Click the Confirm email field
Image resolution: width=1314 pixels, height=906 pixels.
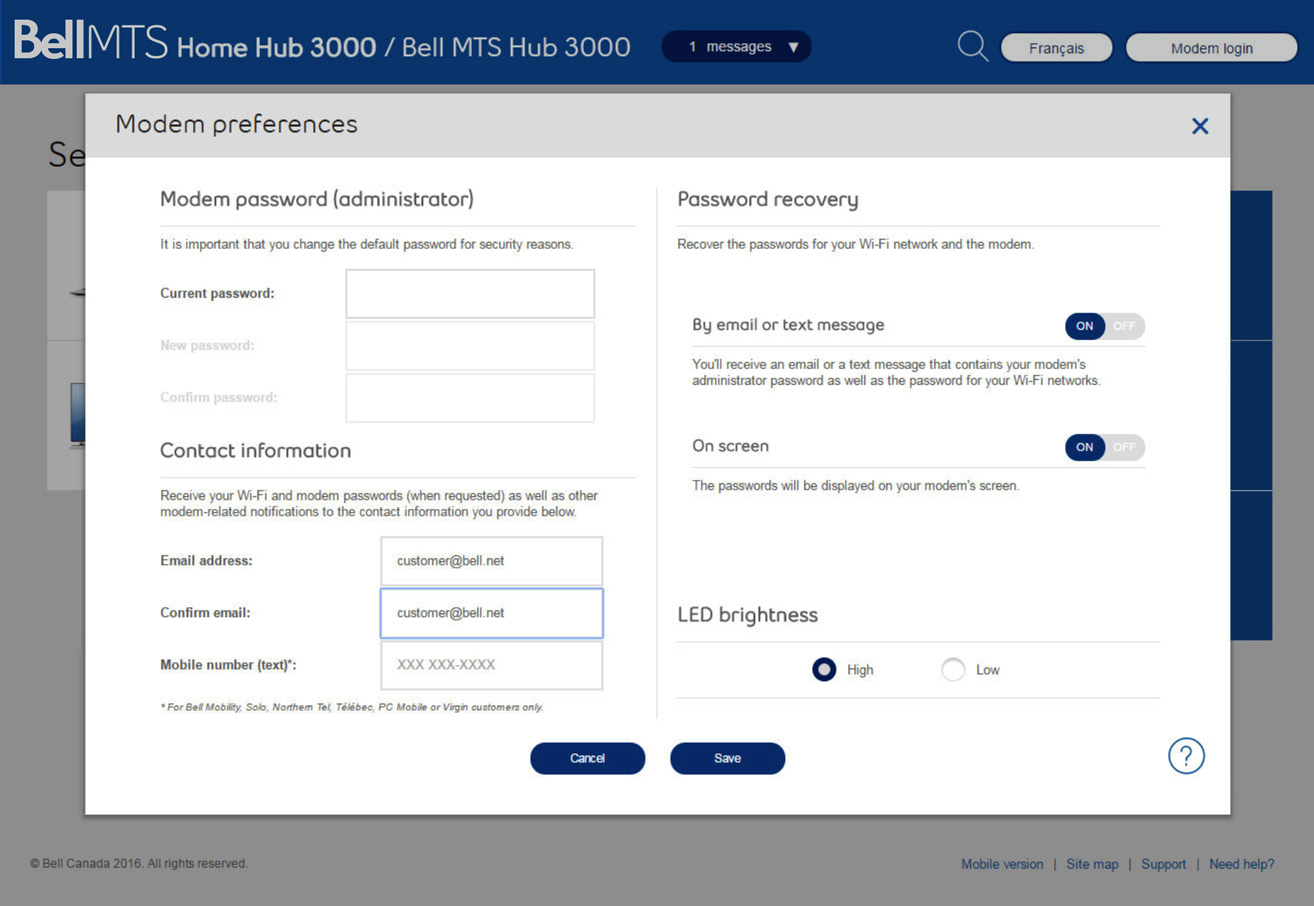(491, 613)
